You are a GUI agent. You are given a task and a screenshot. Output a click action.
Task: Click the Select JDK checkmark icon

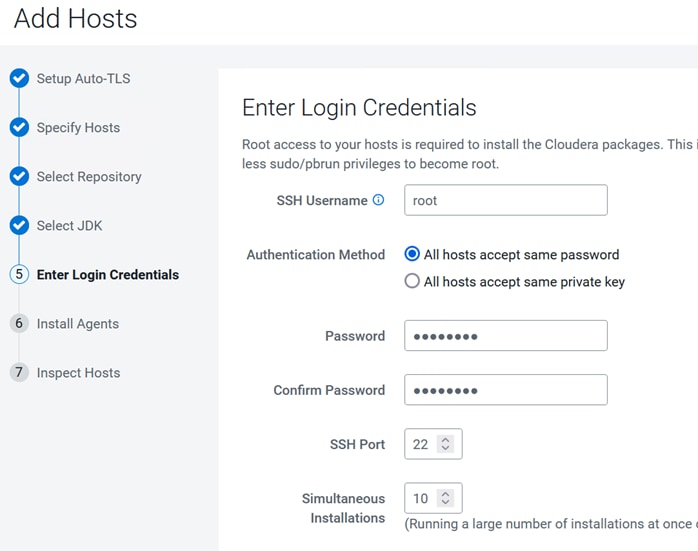(19, 225)
